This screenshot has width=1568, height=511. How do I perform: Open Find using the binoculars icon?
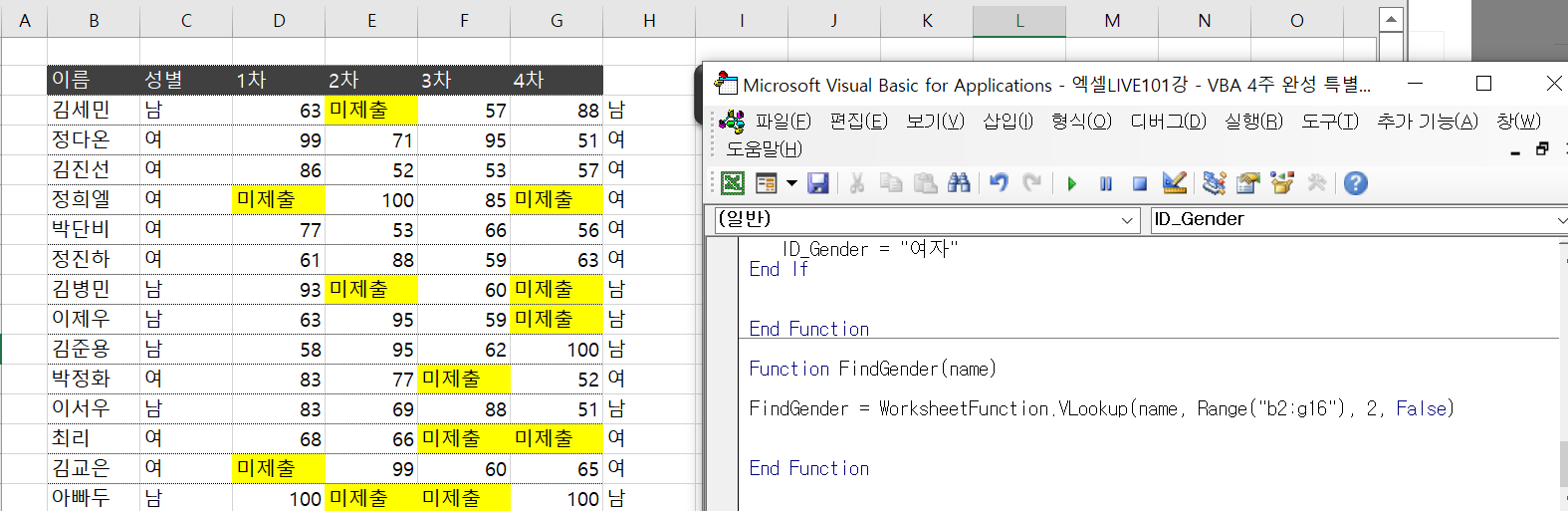tap(959, 183)
